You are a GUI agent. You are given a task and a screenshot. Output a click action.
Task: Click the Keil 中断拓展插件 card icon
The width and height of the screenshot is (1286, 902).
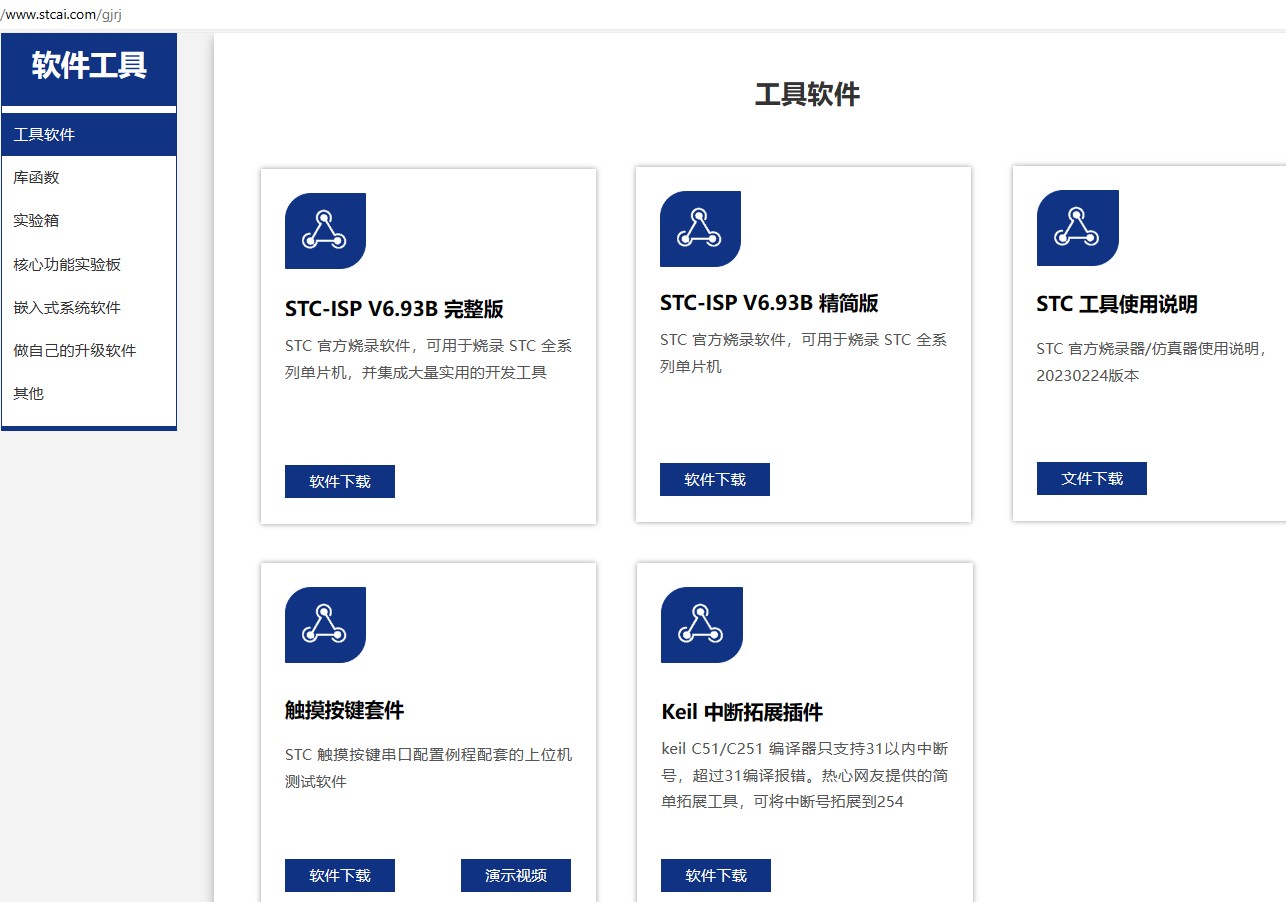701,625
